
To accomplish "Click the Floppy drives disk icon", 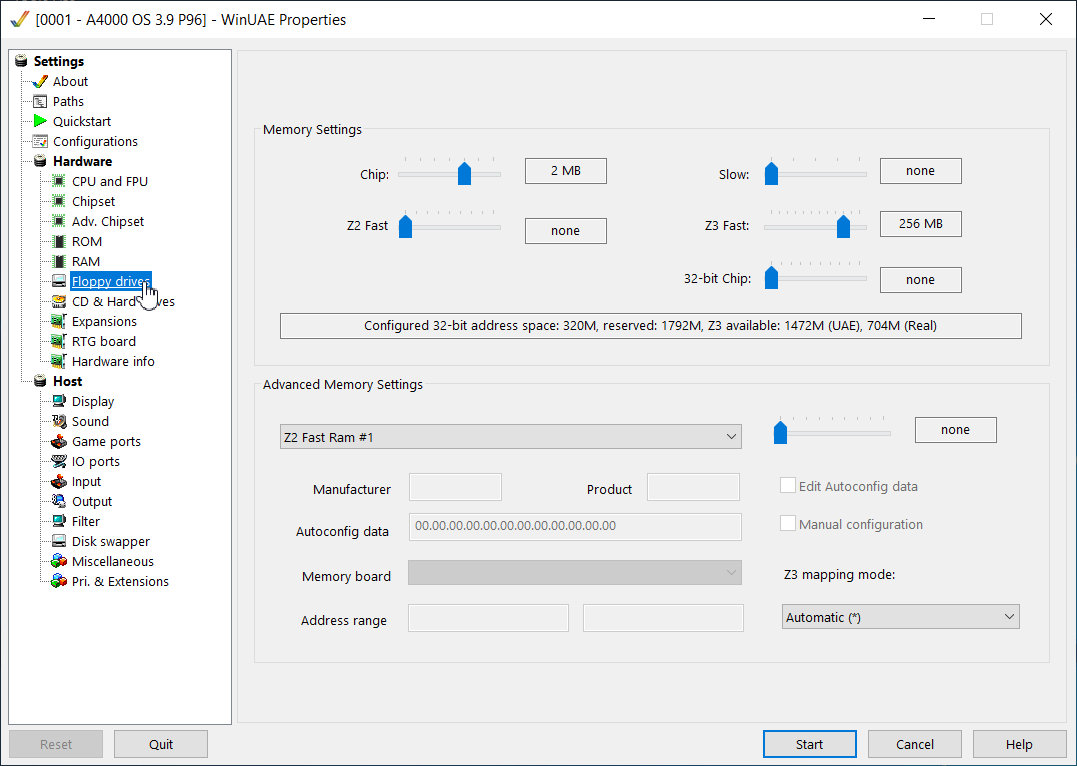I will coord(59,281).
